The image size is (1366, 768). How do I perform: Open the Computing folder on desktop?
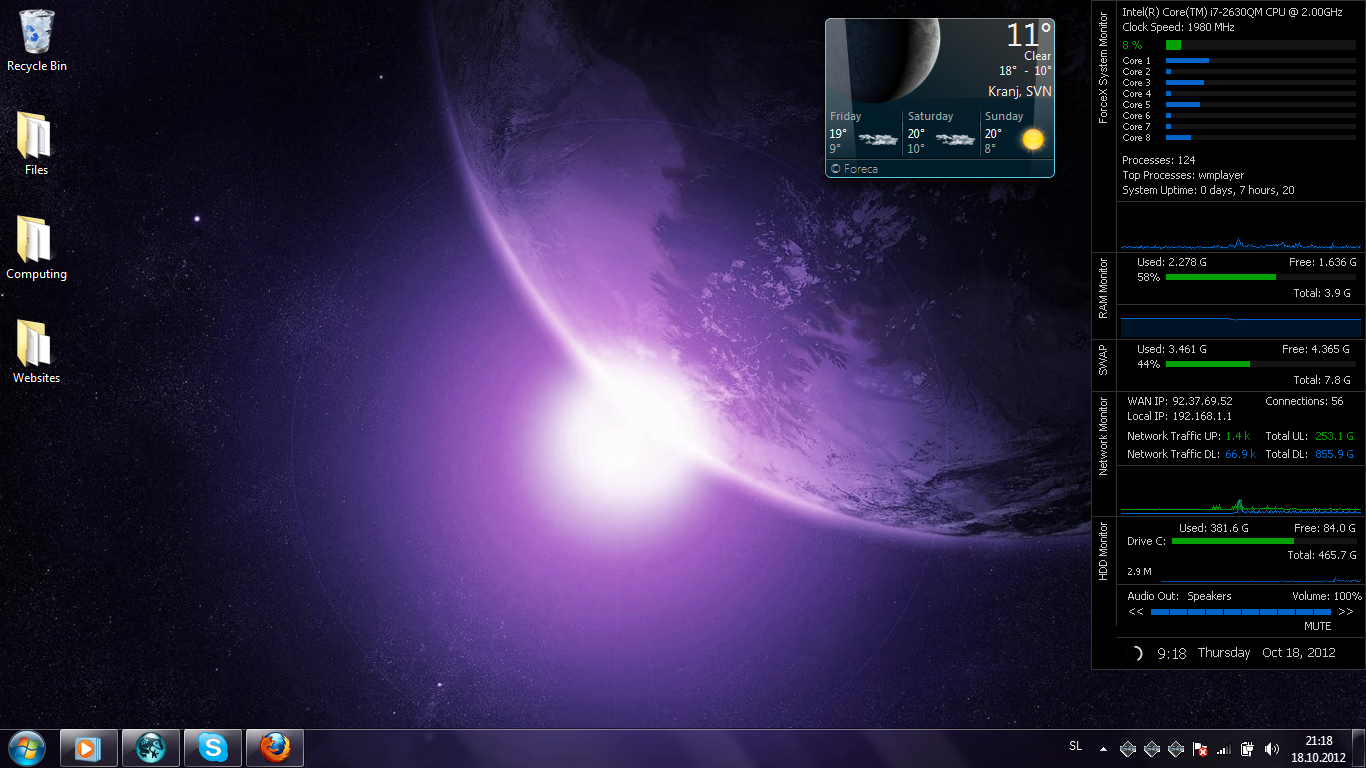[36, 248]
